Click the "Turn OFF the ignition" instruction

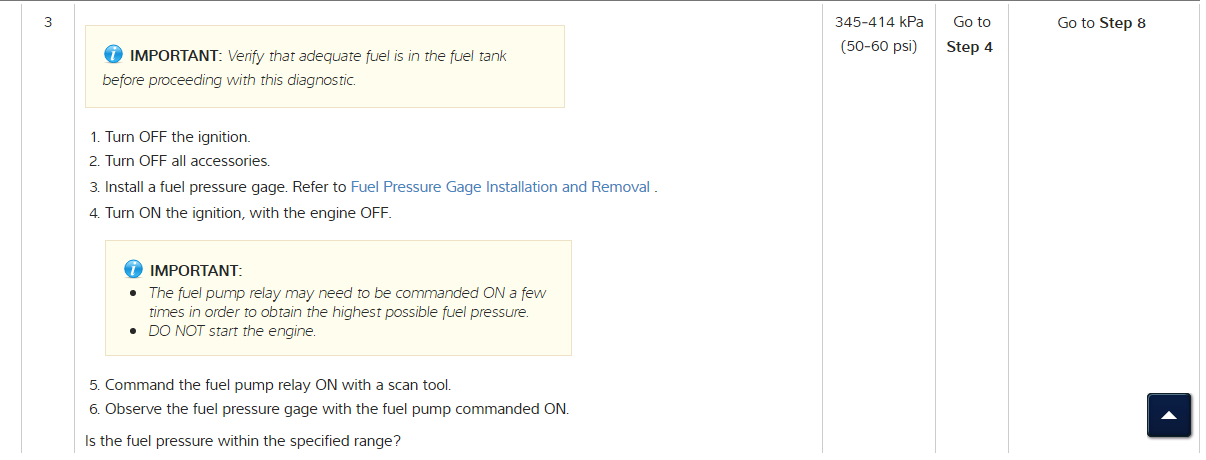(x=177, y=137)
